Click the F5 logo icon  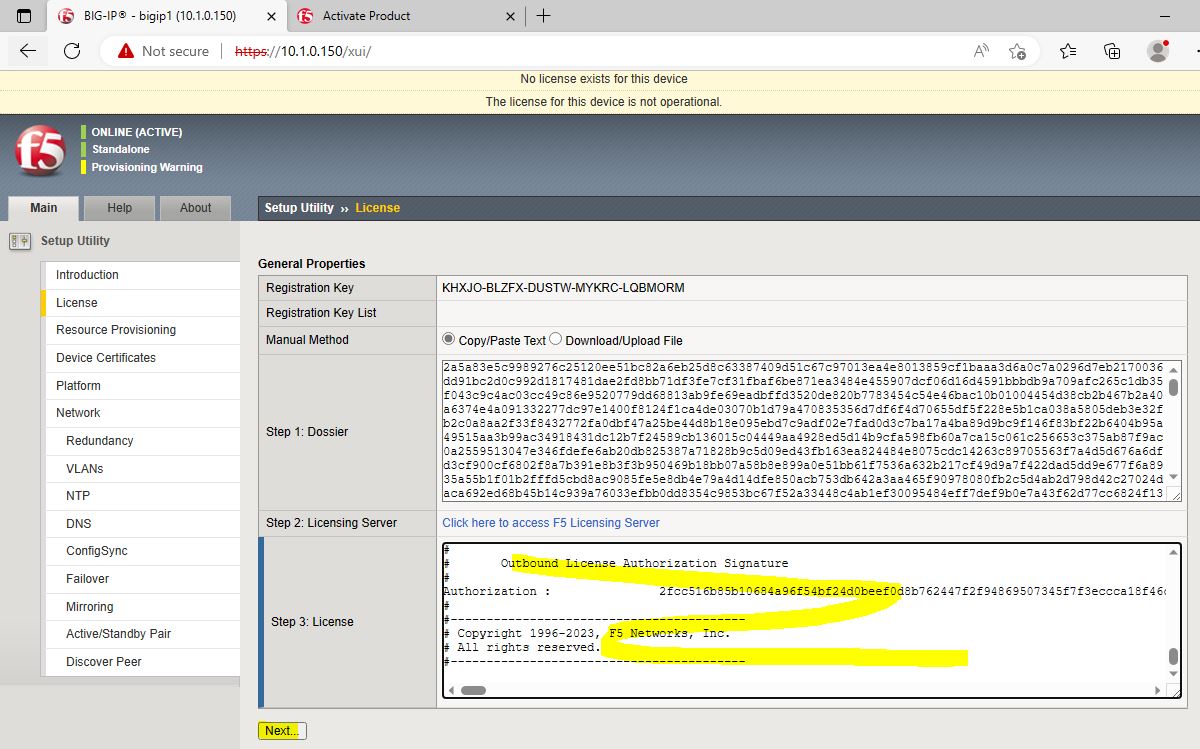(x=40, y=151)
